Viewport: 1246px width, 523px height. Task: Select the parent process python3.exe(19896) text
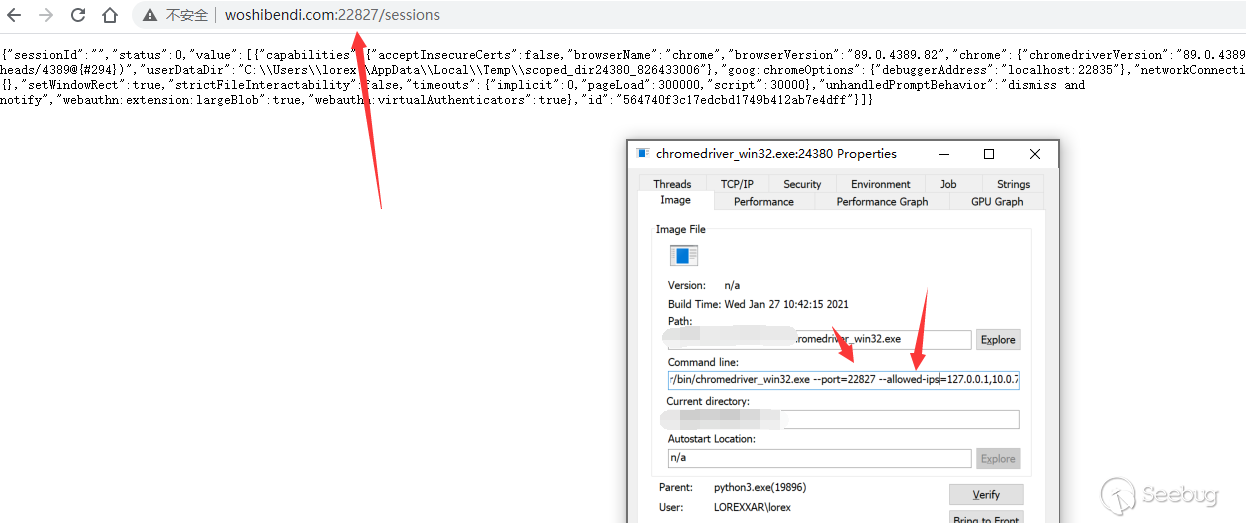tap(760, 488)
